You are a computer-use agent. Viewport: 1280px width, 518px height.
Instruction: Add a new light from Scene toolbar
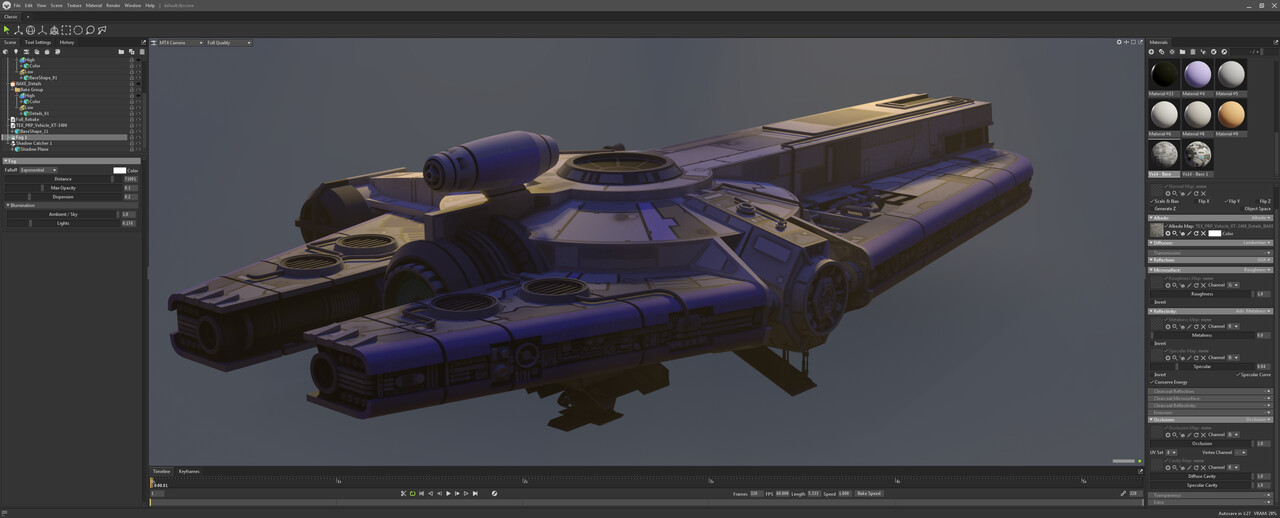pyautogui.click(x=16, y=52)
